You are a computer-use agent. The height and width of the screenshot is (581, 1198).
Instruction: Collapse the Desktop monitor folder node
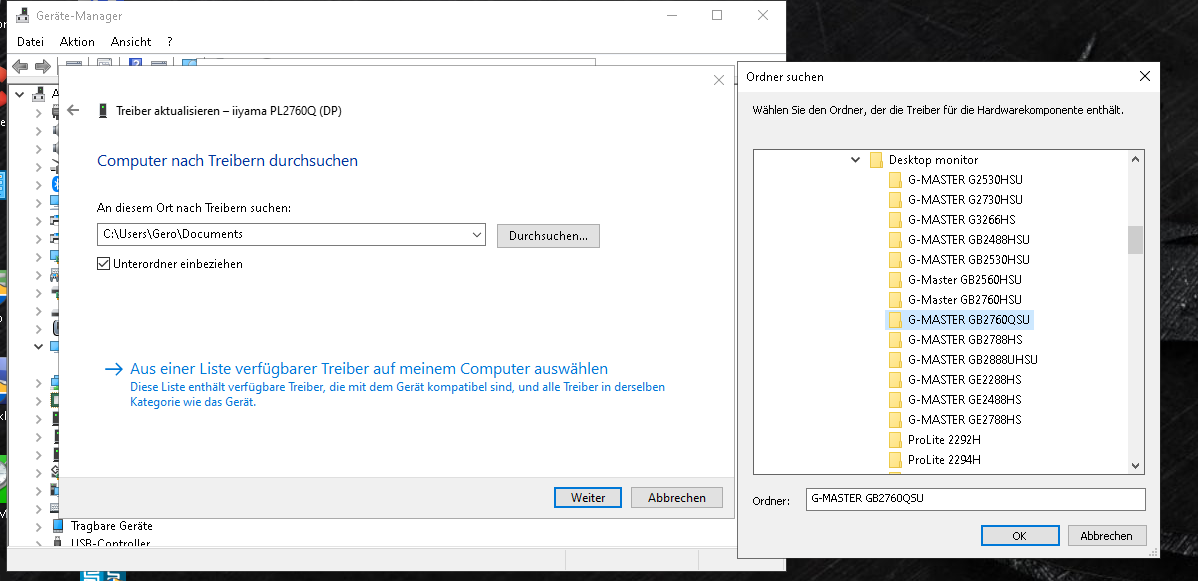click(855, 160)
